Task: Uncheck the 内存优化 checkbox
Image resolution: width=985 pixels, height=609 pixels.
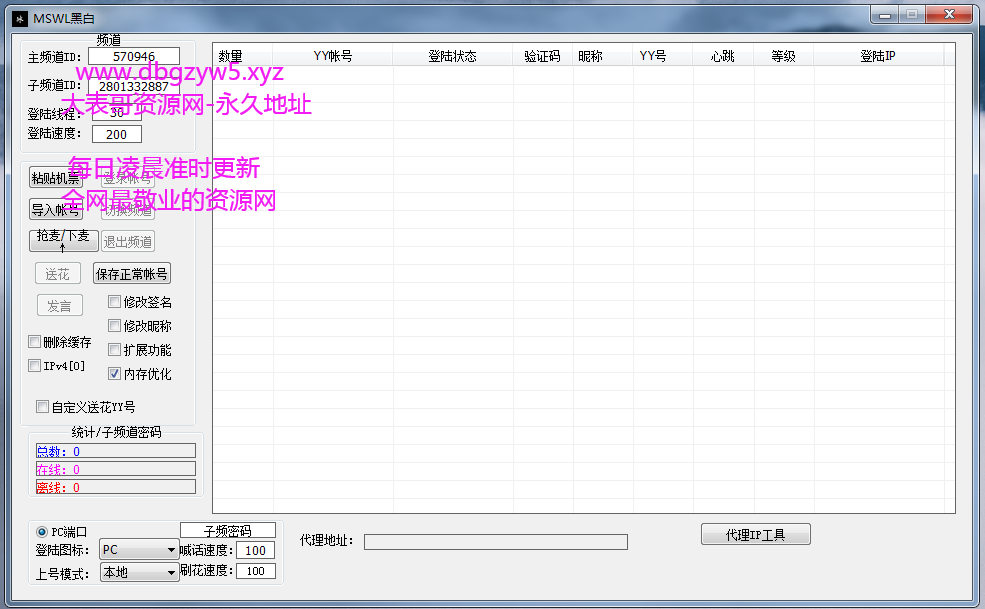Action: (x=115, y=373)
